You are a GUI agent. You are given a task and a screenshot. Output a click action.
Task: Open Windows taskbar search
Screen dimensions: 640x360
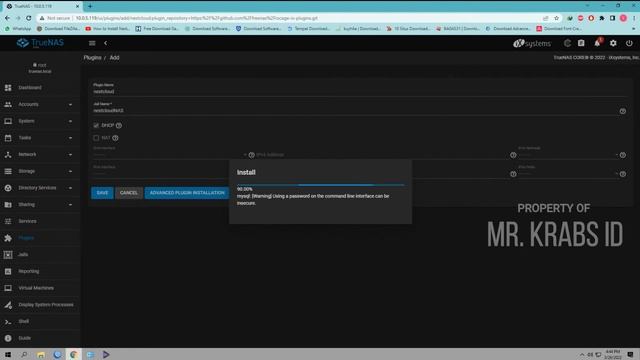pyautogui.click(x=24, y=354)
